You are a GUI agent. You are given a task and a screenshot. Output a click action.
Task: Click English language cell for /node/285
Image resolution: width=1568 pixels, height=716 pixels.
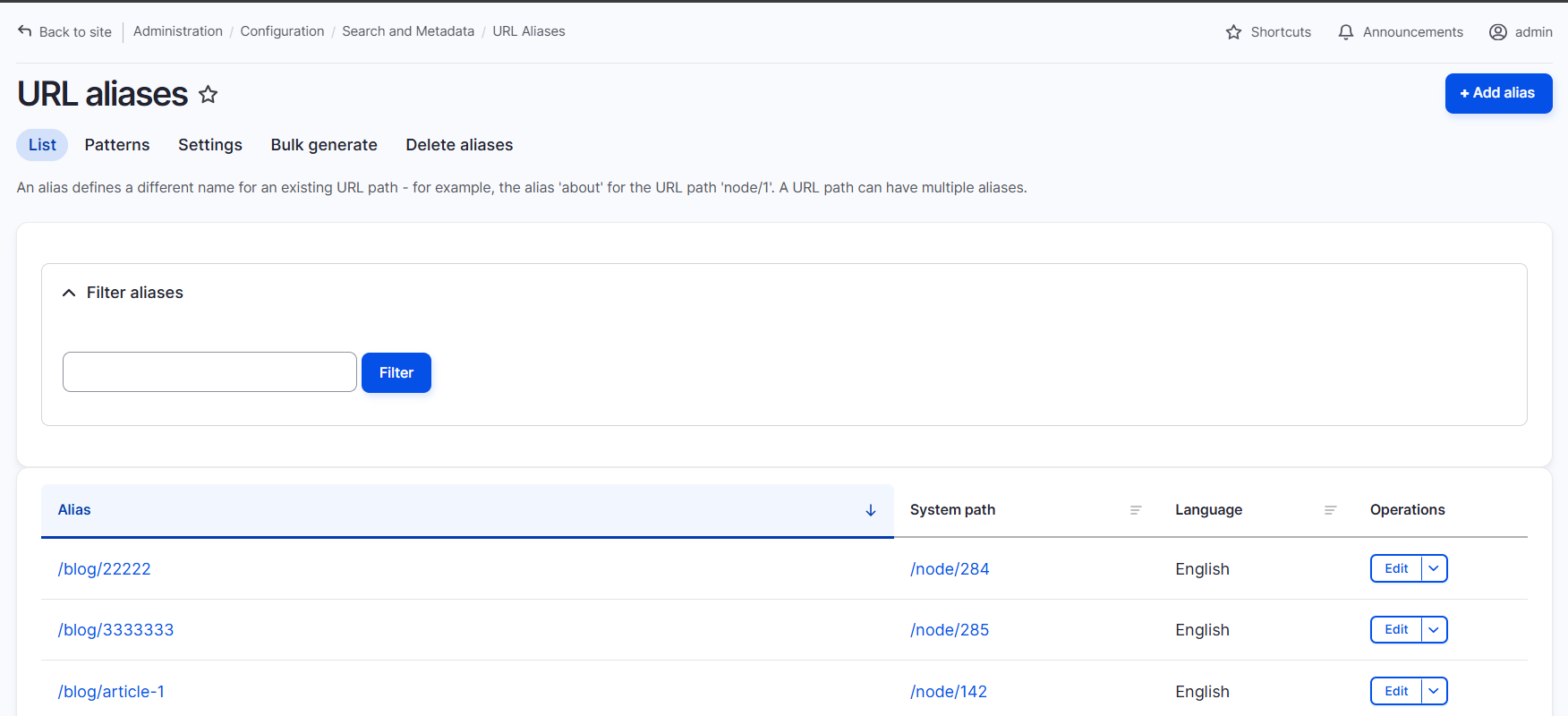point(1202,630)
